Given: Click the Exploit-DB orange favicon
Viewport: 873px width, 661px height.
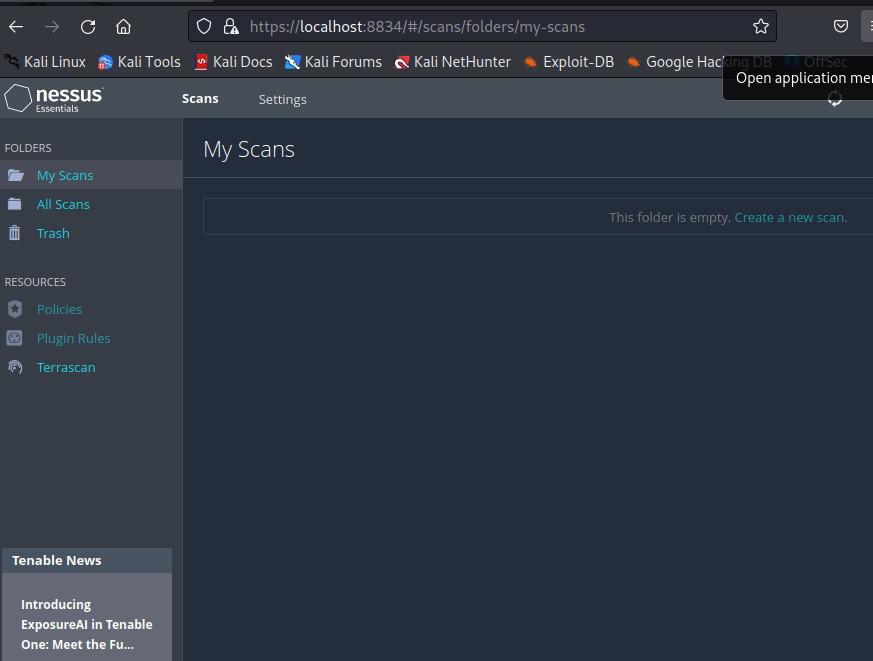Looking at the screenshot, I should (x=530, y=62).
